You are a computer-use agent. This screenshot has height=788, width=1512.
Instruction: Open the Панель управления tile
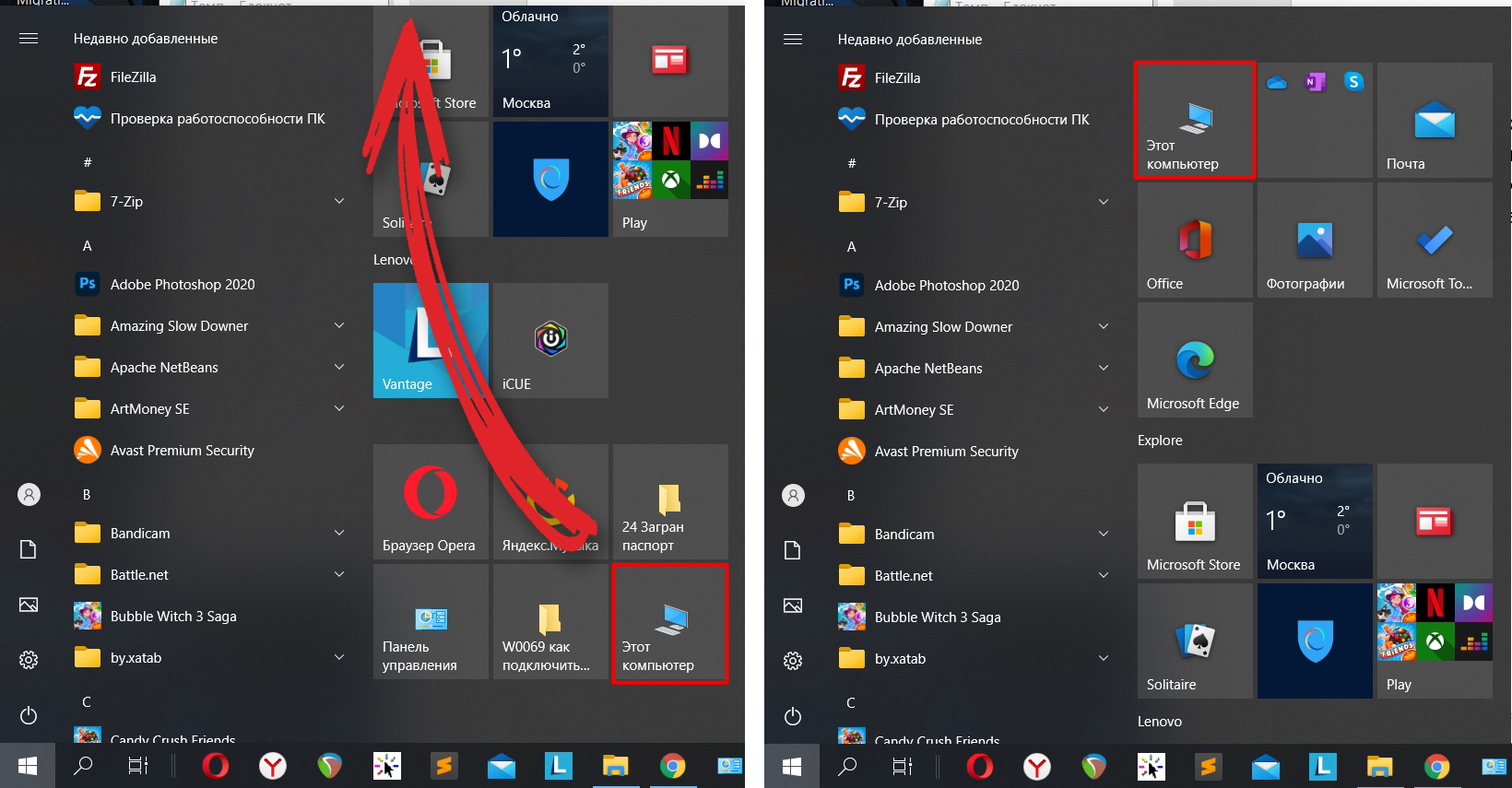point(431,621)
